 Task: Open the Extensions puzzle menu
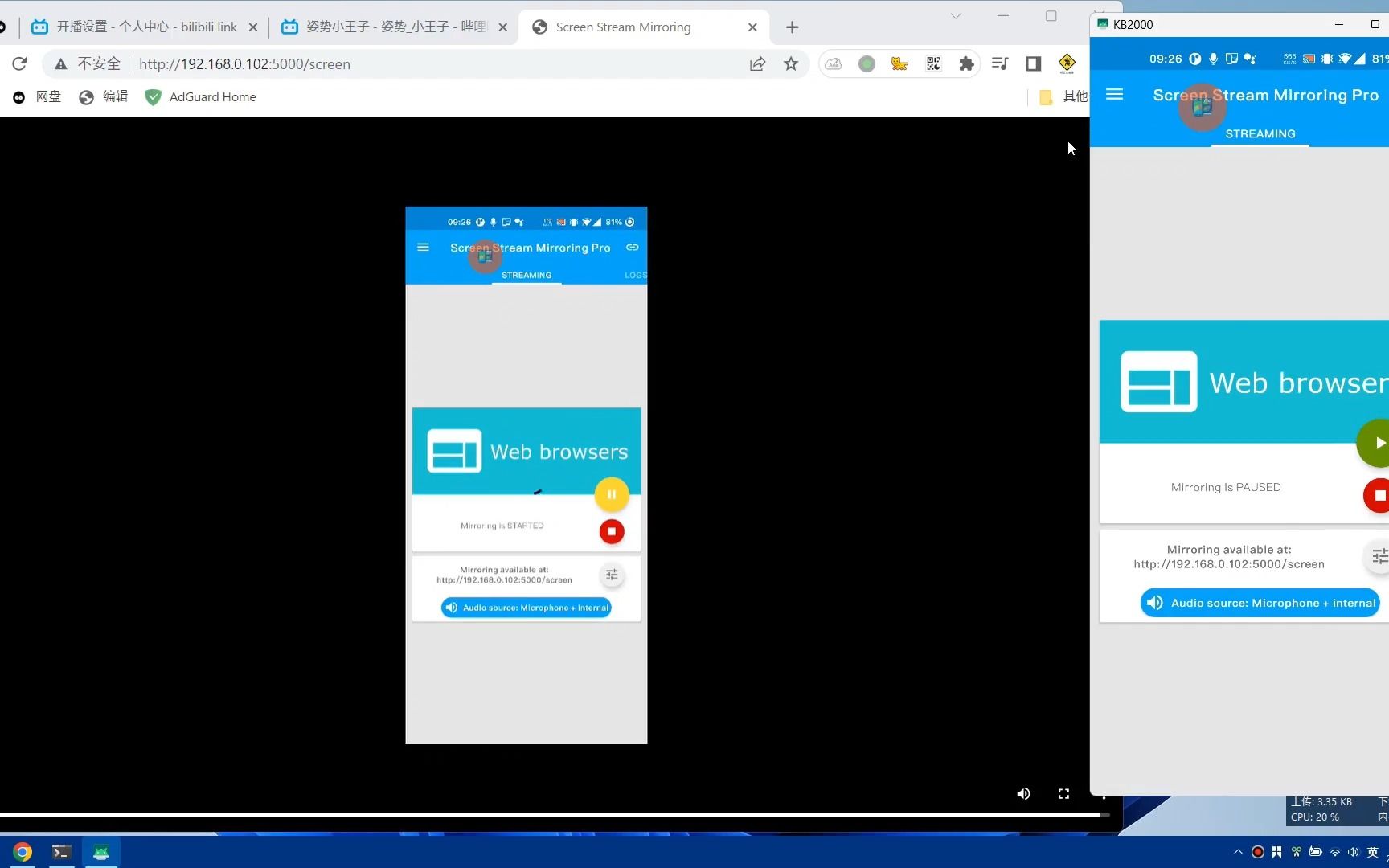click(x=966, y=64)
